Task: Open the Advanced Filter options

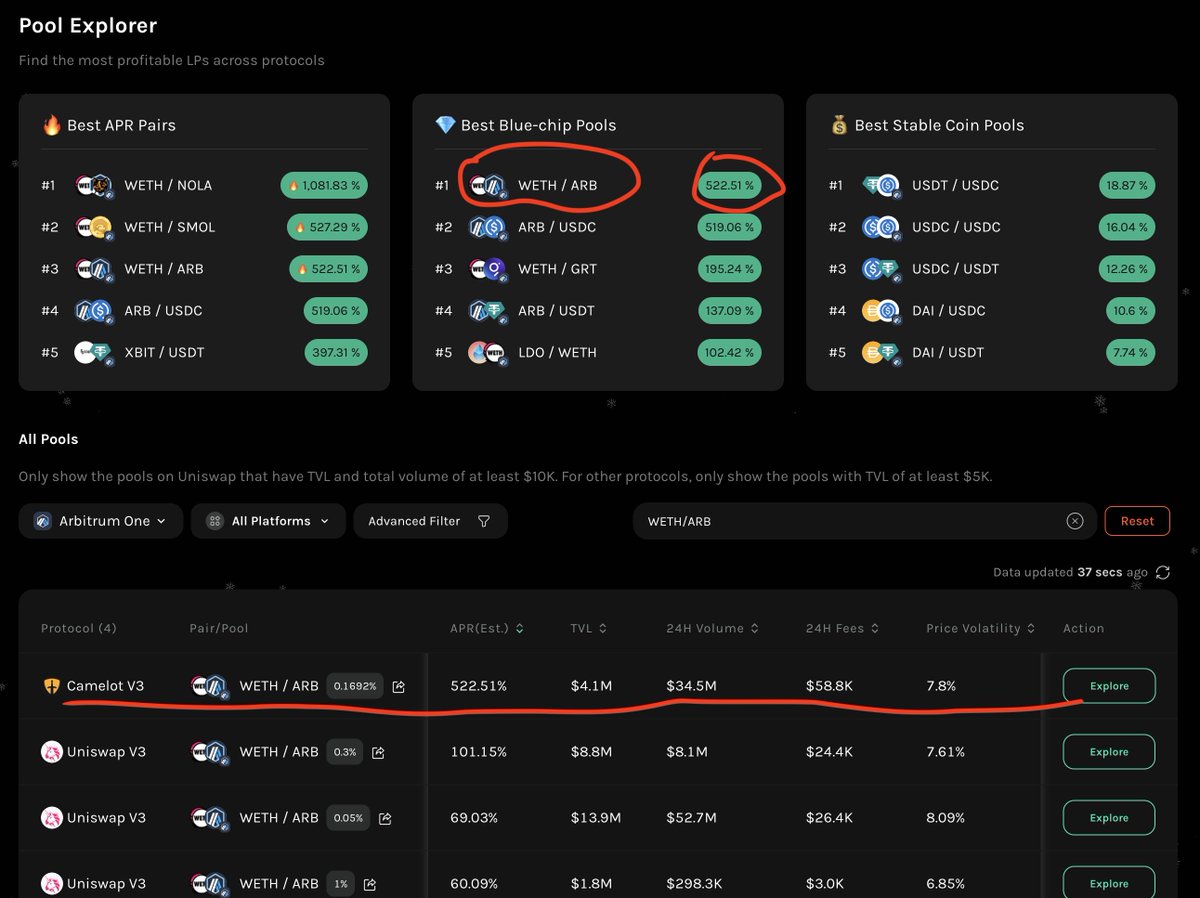Action: [430, 521]
